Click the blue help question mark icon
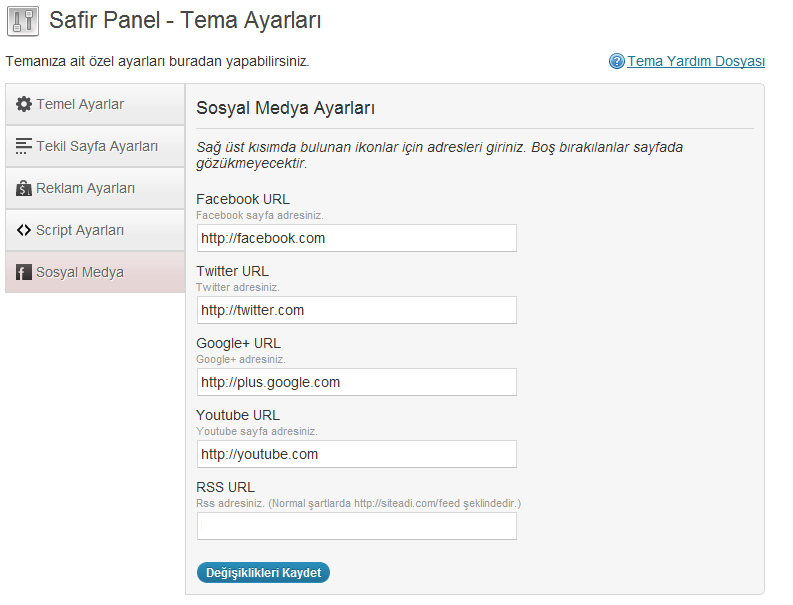This screenshot has width=793, height=605. coord(616,61)
